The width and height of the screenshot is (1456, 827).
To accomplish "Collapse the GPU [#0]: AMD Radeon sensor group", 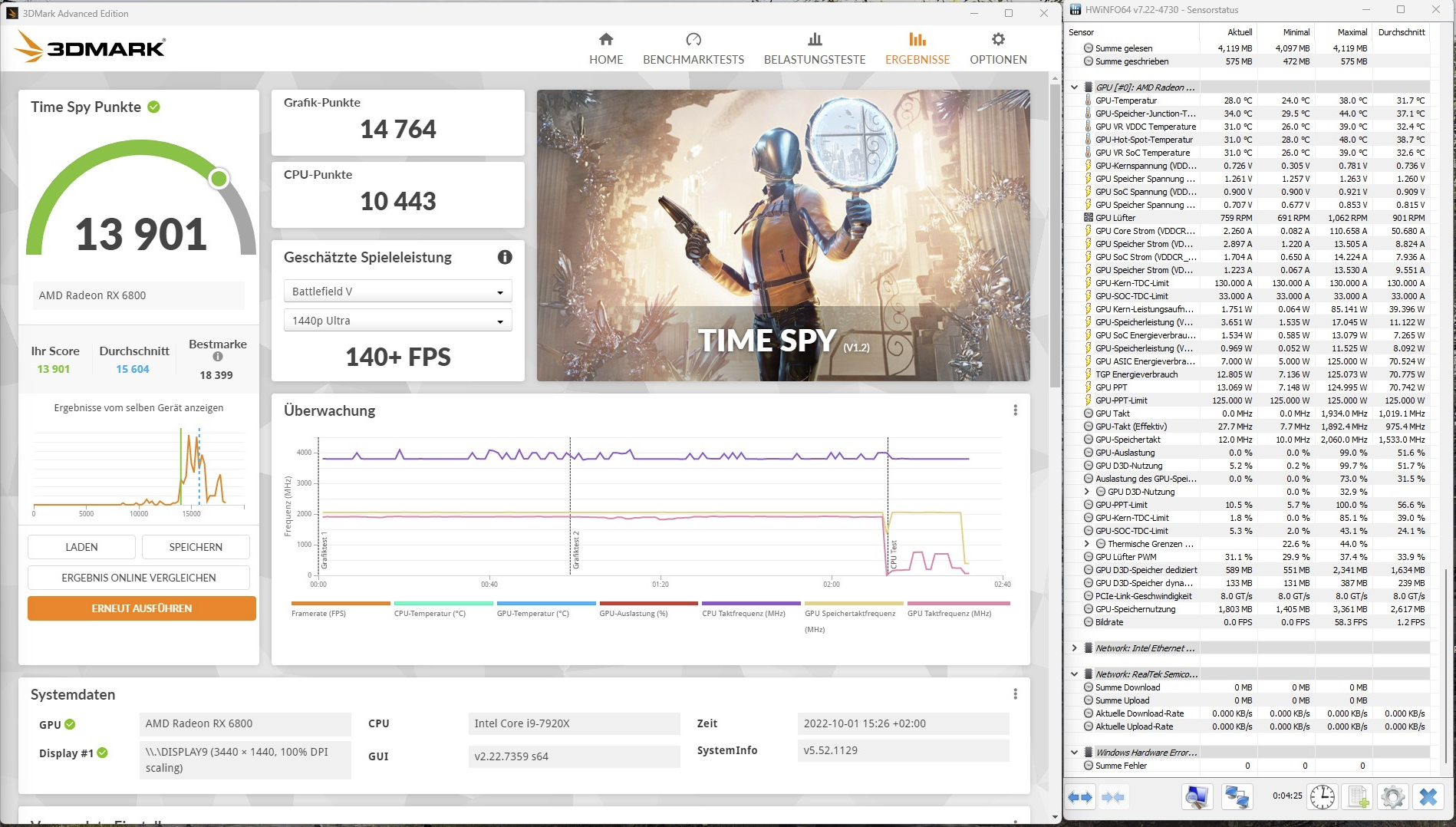I will pyautogui.click(x=1075, y=87).
